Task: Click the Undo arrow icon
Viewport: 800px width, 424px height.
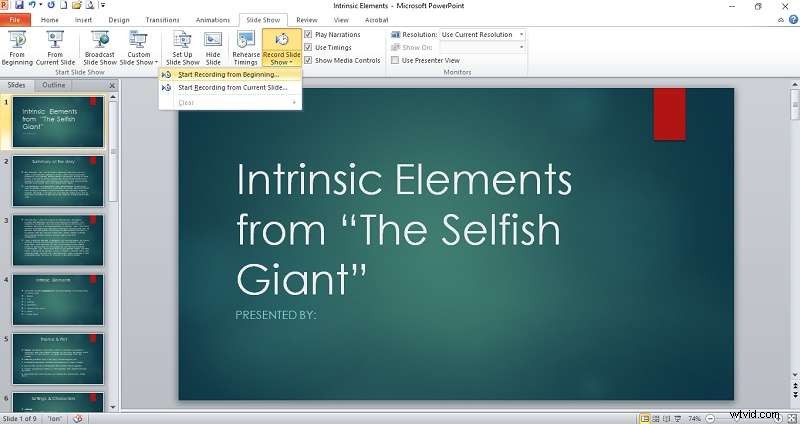Action: [33, 5]
